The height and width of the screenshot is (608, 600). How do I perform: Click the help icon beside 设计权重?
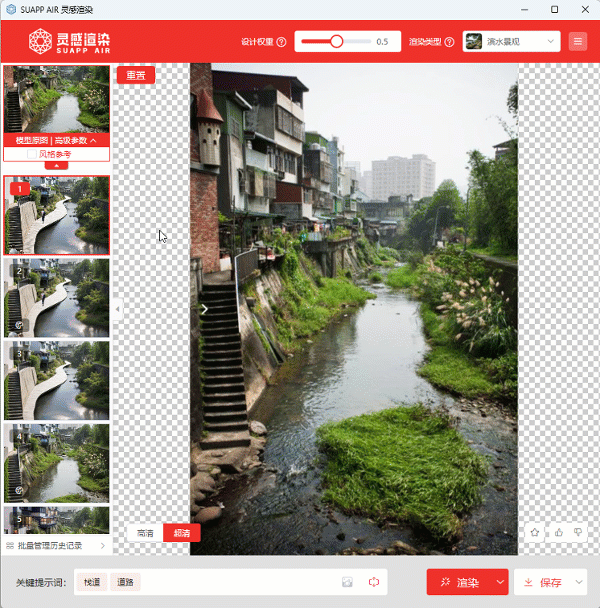[x=281, y=42]
